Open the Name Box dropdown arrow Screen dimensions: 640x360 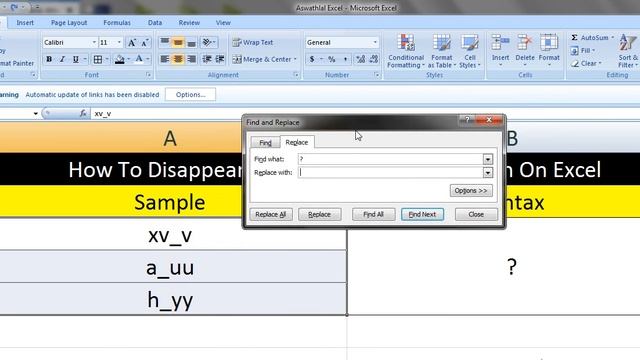(x=36, y=113)
